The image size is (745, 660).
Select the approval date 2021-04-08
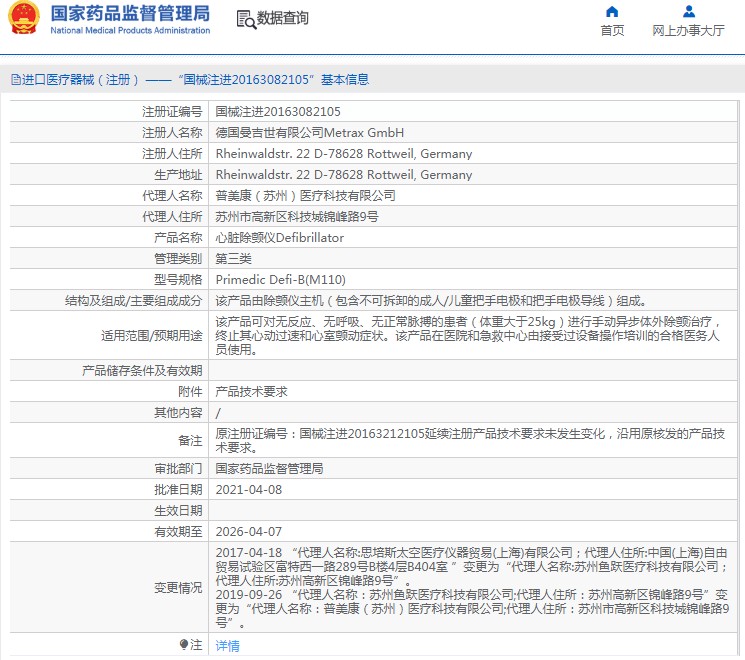coord(249,490)
